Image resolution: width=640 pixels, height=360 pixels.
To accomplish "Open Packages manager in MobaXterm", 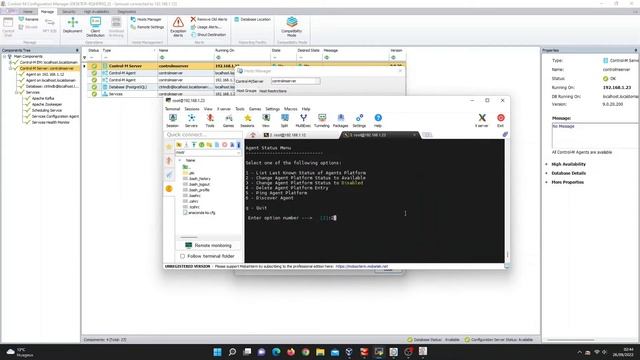I will tap(340, 120).
